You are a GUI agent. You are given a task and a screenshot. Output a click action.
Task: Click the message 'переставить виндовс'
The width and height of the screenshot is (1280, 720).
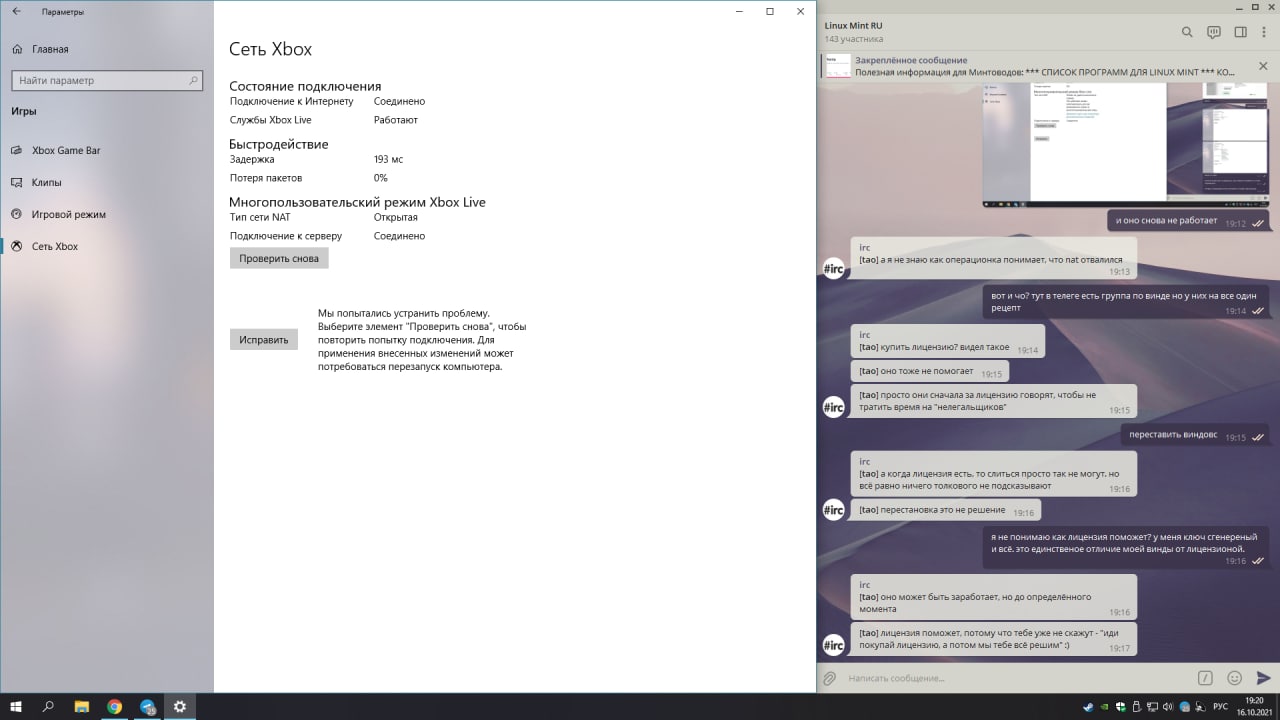[x=1197, y=435]
